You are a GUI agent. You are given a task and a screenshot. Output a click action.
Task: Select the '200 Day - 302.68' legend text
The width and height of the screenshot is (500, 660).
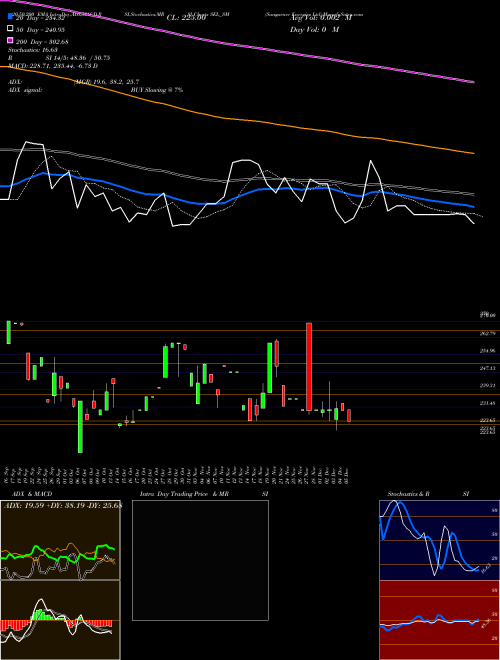pyautogui.click(x=43, y=42)
